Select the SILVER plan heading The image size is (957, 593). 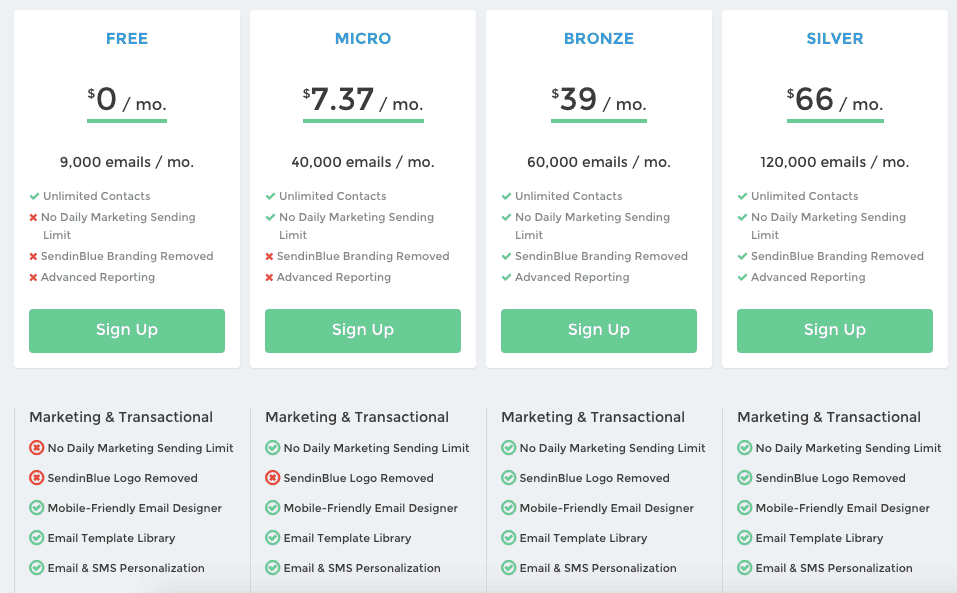(x=835, y=38)
